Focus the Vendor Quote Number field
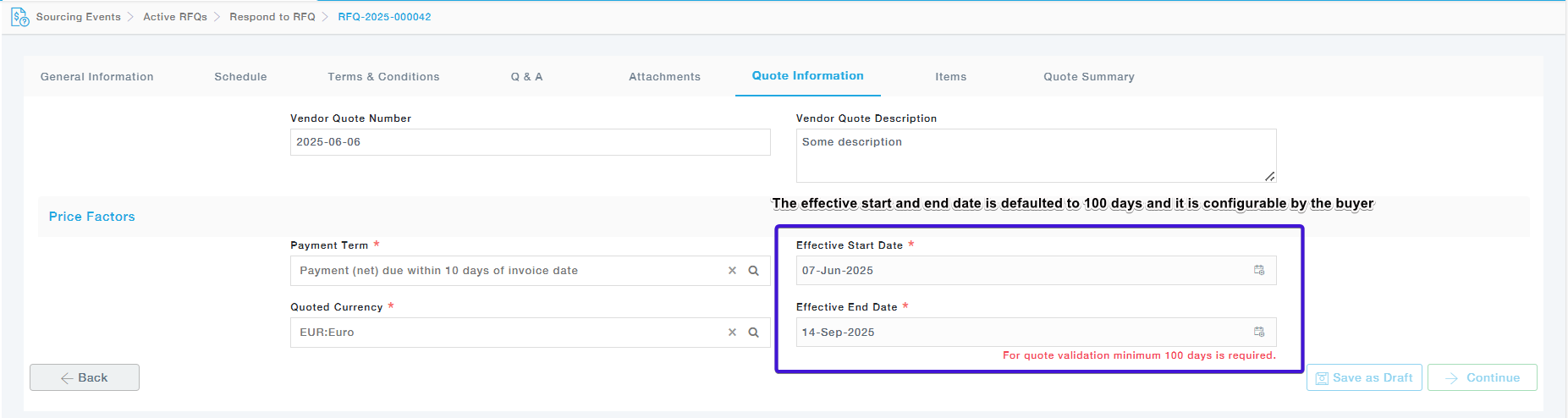Screen dimensions: 1568x418 530,142
